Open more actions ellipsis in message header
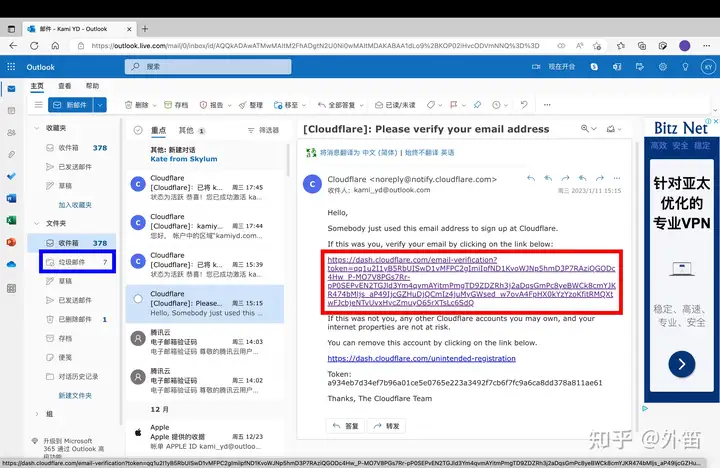720x468 pixels. tap(617, 178)
